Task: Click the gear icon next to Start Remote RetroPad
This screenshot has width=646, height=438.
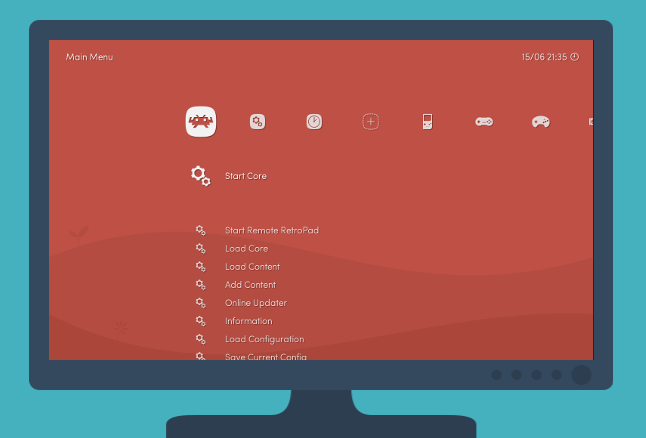Action: [x=201, y=230]
